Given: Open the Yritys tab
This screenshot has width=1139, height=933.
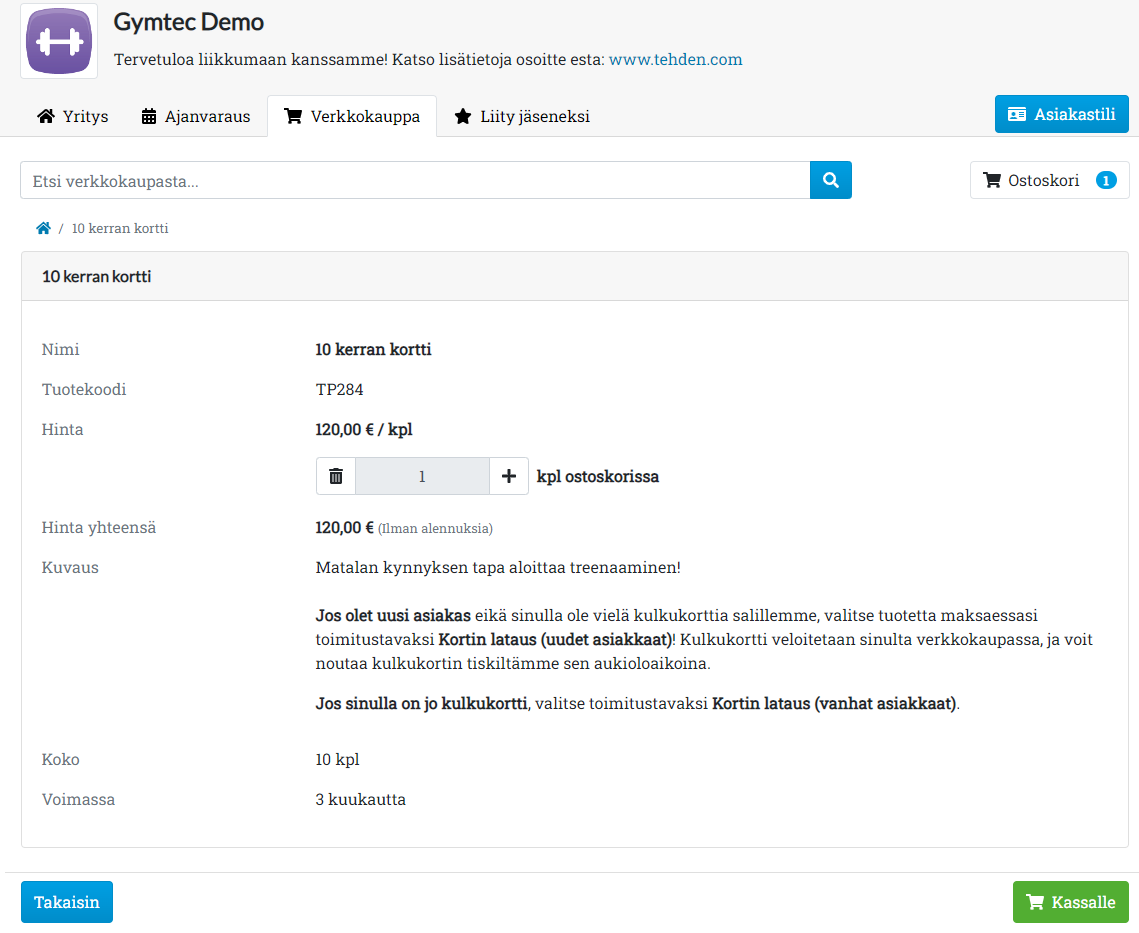Looking at the screenshot, I should pyautogui.click(x=73, y=116).
